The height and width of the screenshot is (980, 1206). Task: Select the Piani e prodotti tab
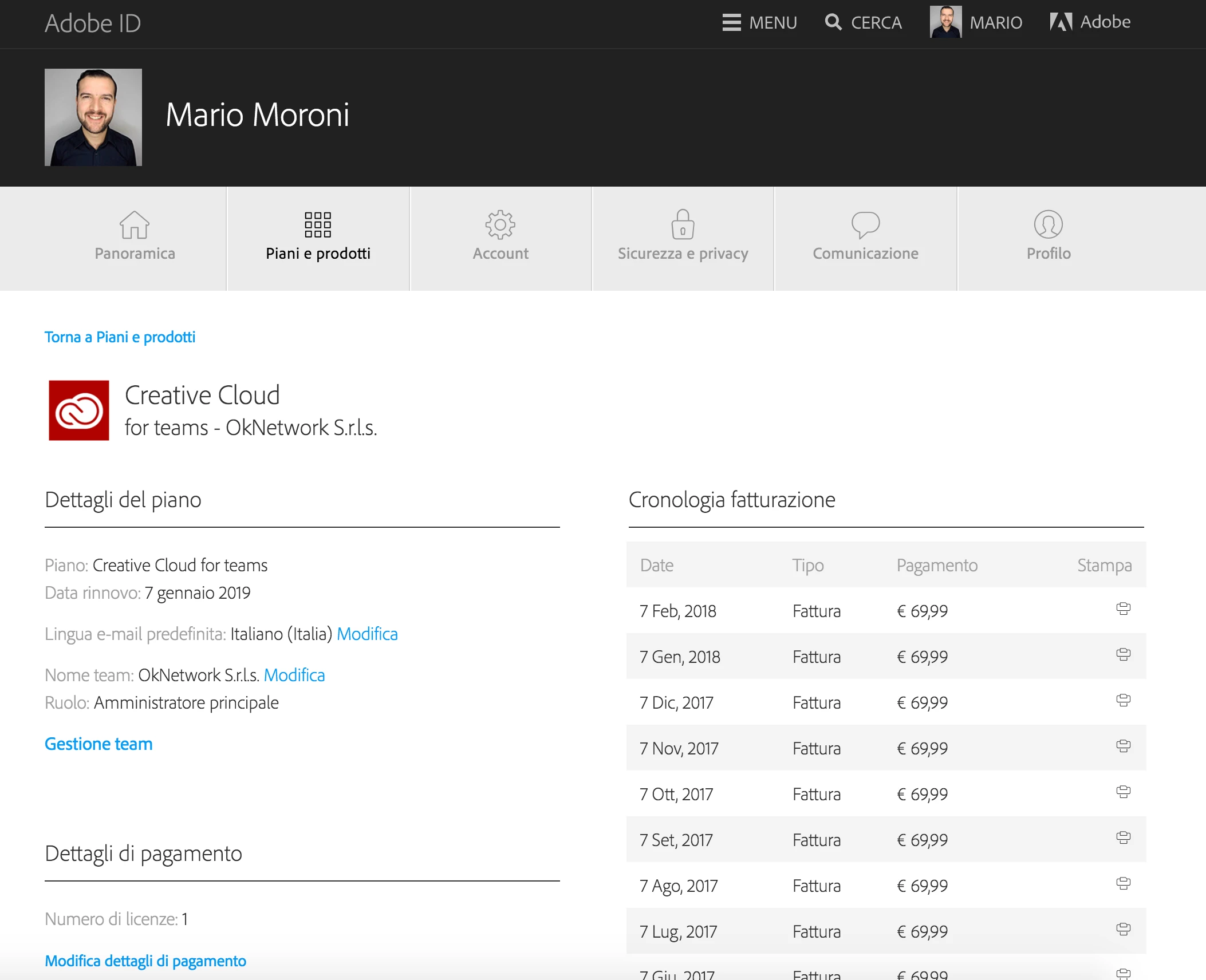pyautogui.click(x=318, y=239)
